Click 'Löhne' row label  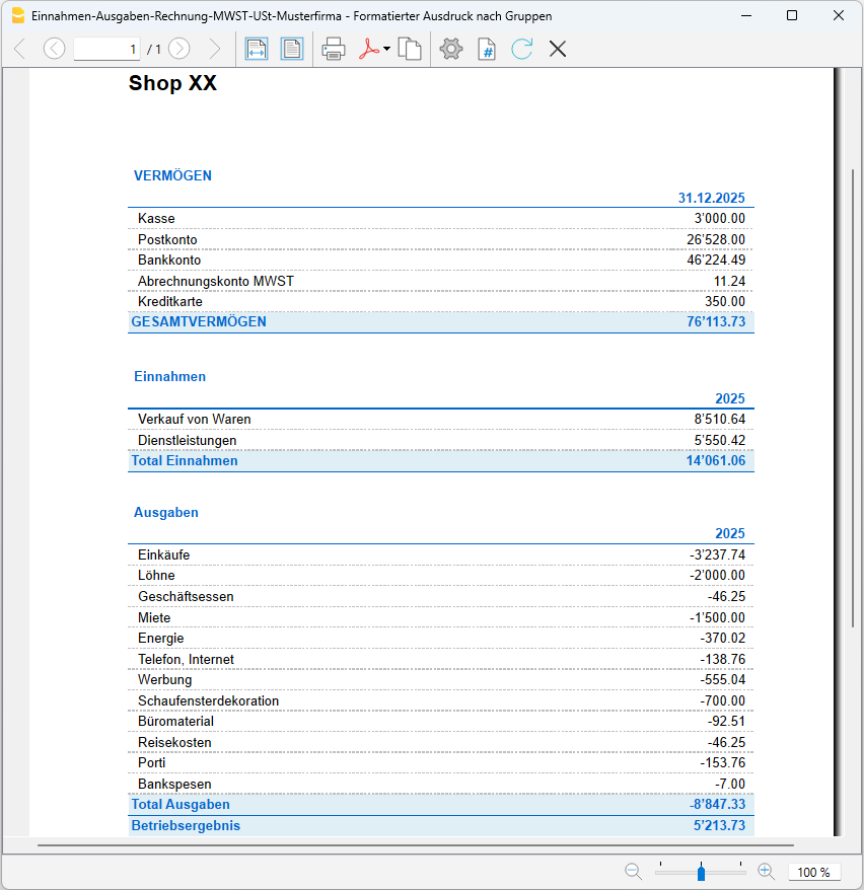pos(157,576)
